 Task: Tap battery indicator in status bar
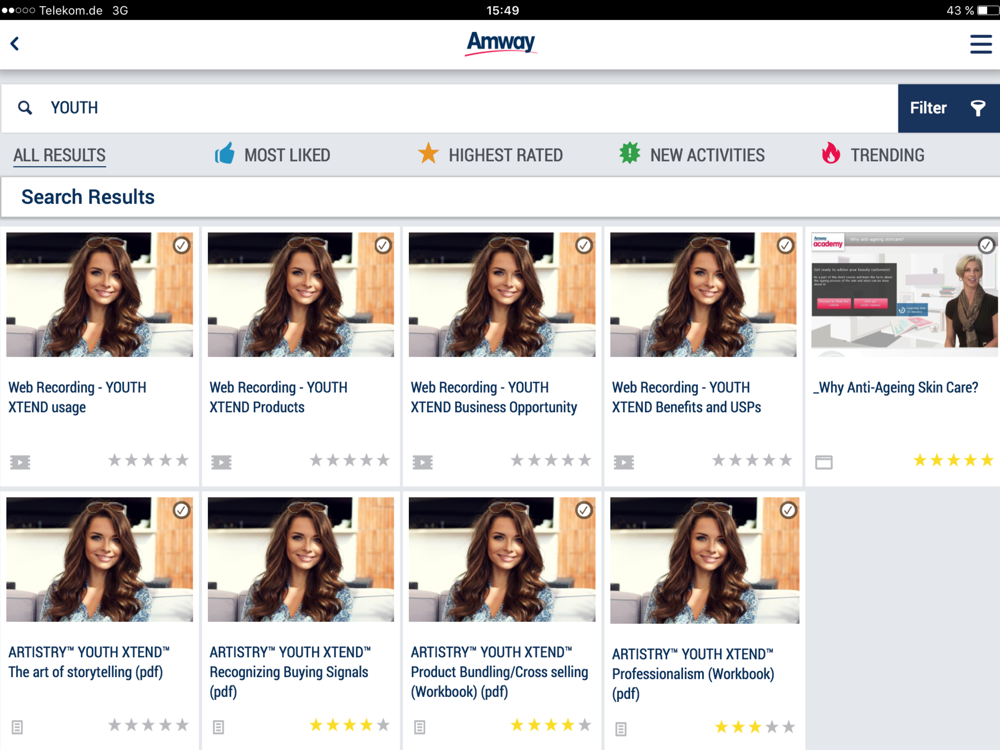988,10
